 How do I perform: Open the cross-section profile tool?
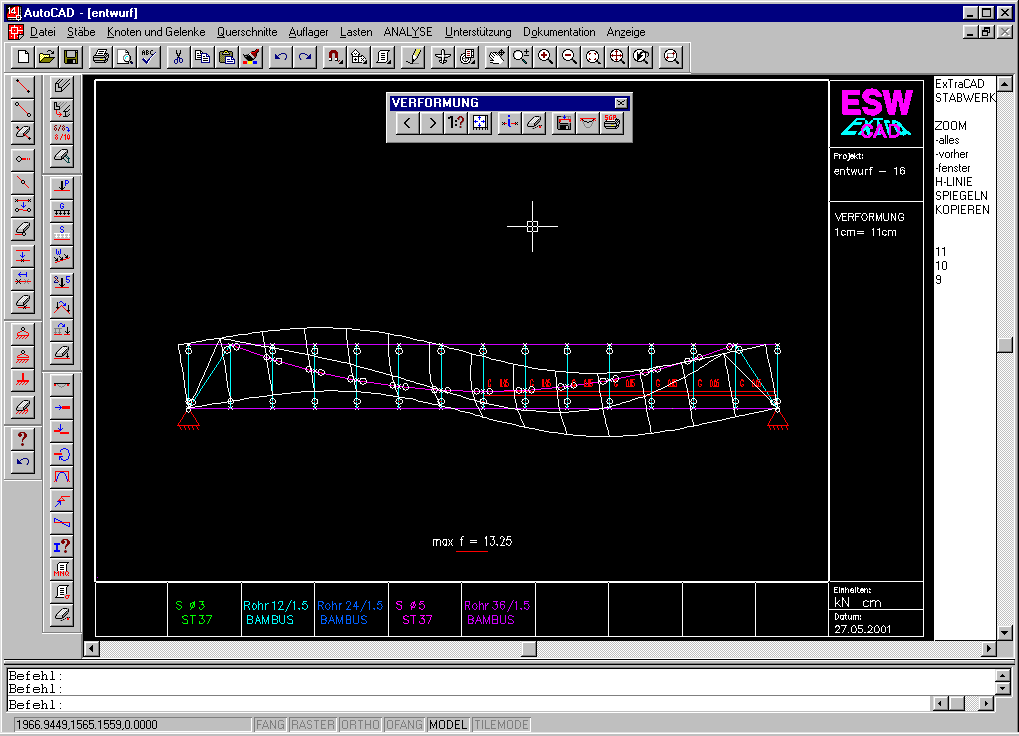click(62, 86)
